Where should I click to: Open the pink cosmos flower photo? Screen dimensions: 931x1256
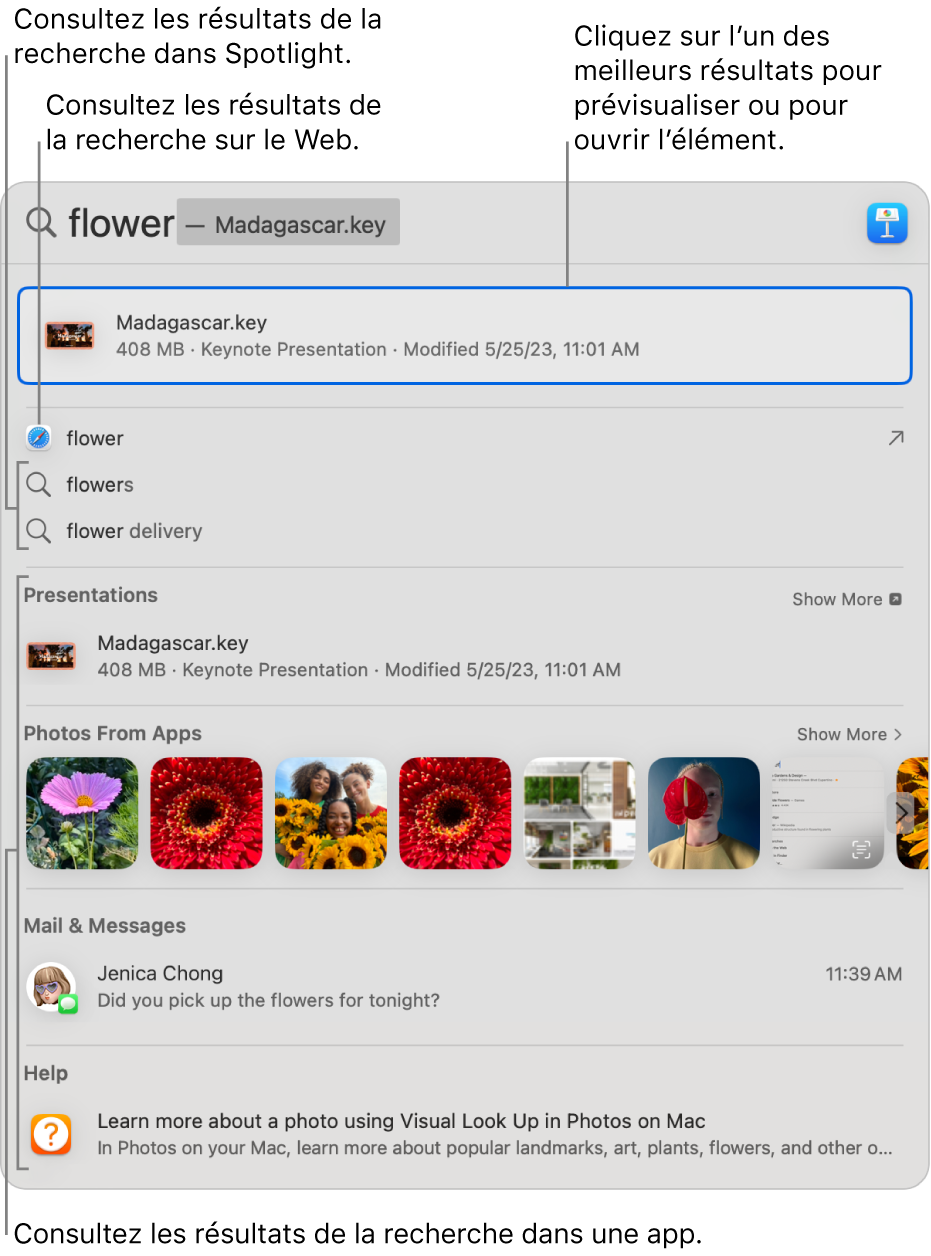pos(82,813)
